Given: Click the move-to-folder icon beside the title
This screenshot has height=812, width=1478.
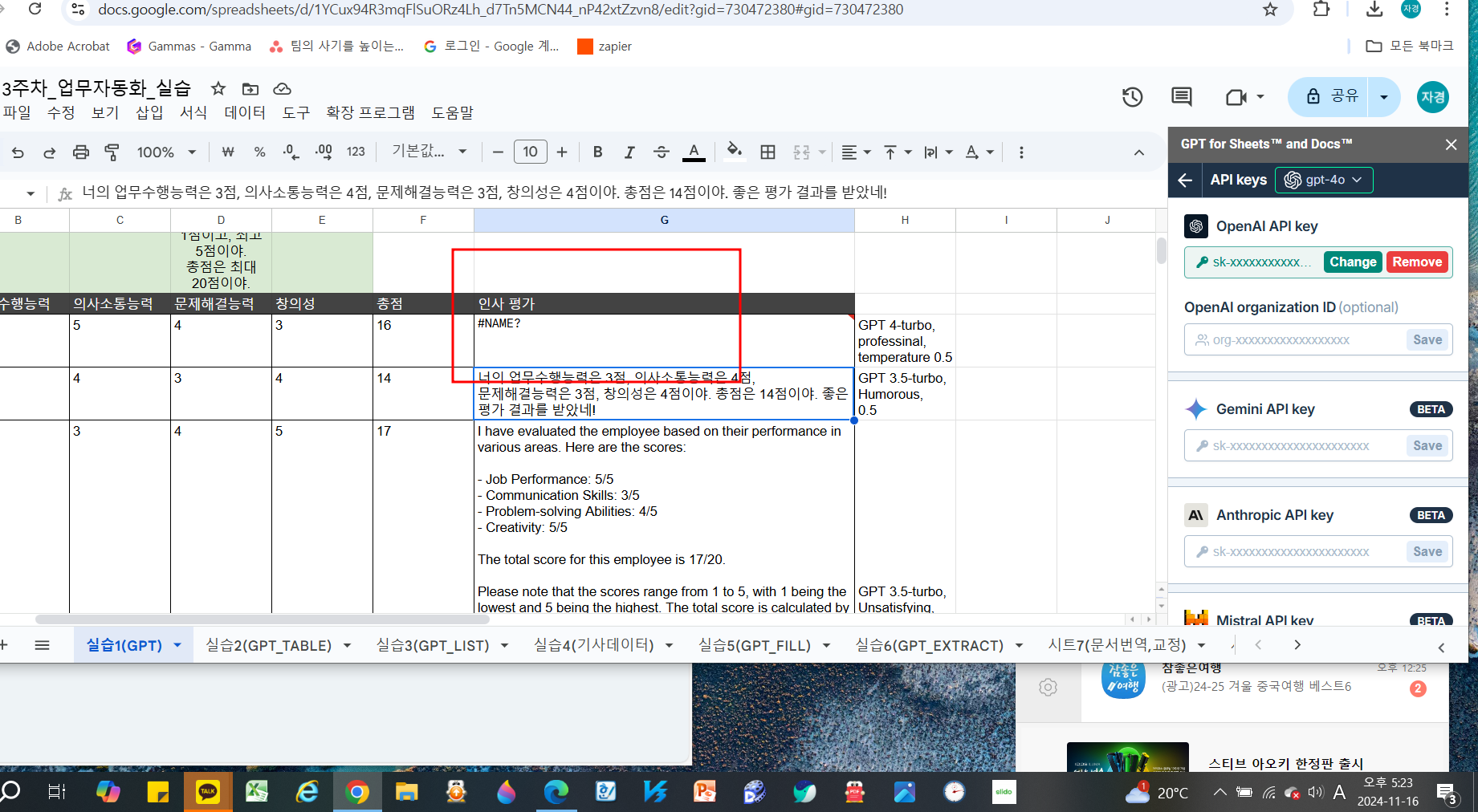Looking at the screenshot, I should click(x=250, y=89).
